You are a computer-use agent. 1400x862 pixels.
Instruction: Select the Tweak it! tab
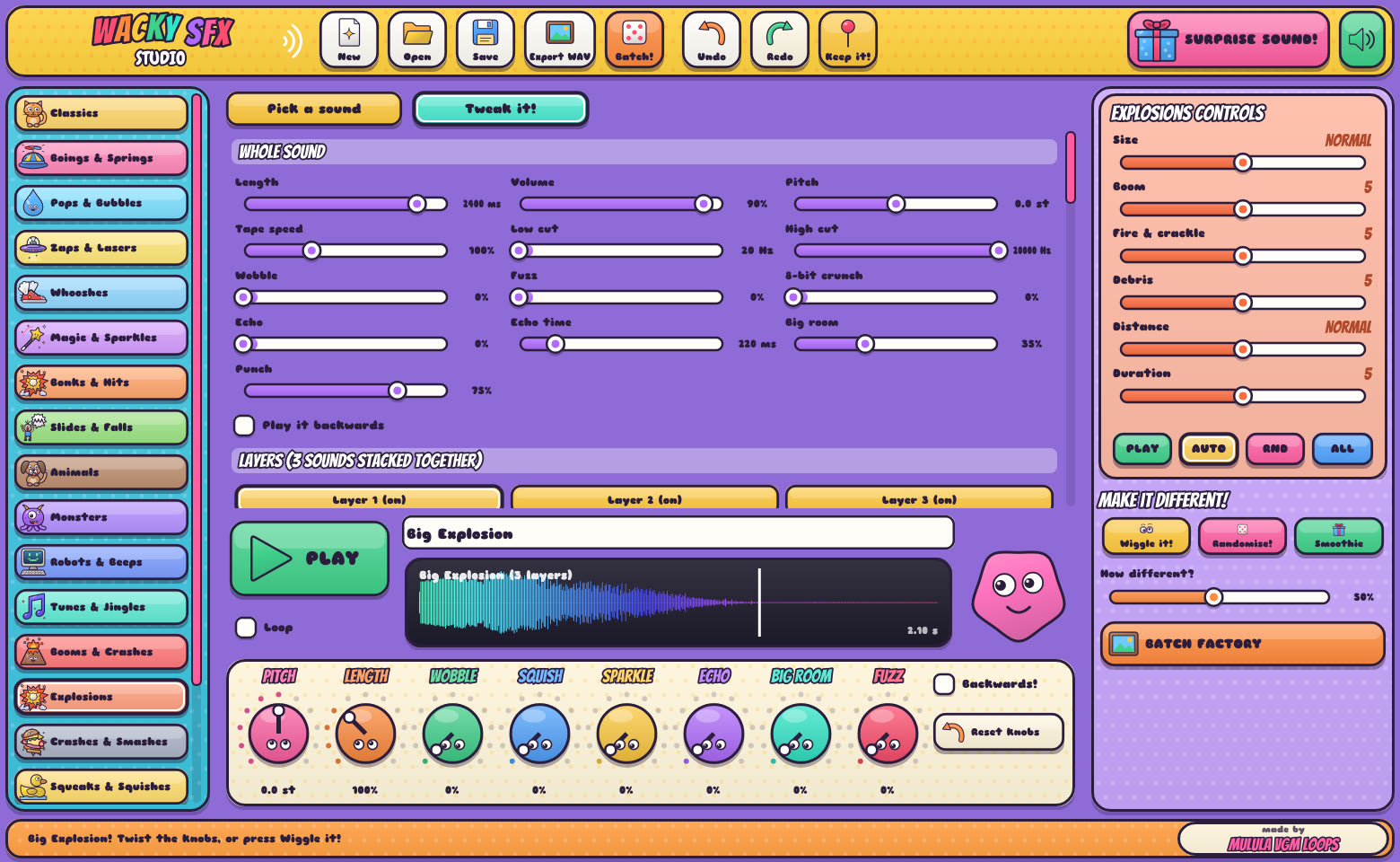click(501, 109)
